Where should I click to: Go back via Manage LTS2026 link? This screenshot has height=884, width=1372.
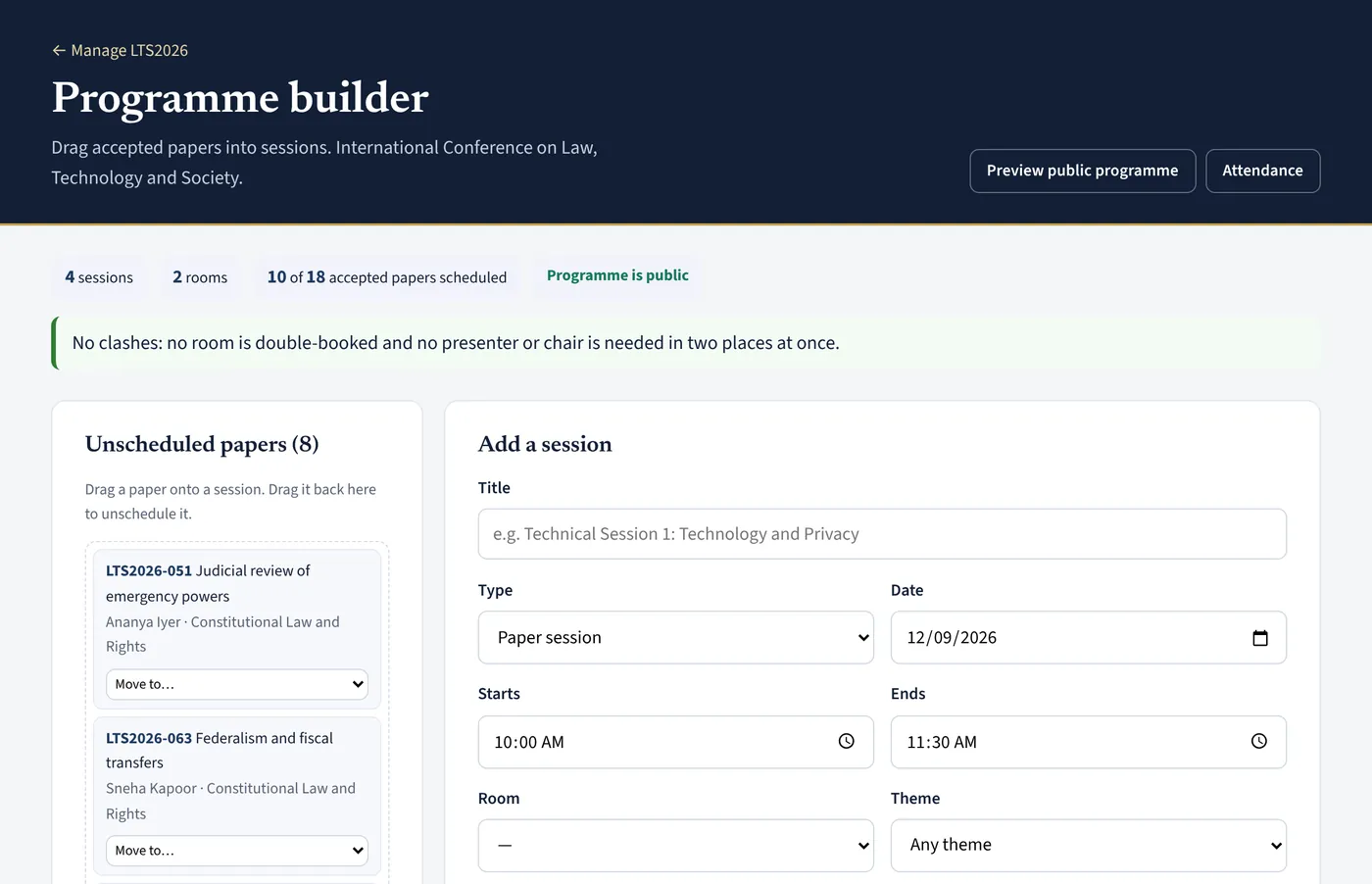pos(120,50)
